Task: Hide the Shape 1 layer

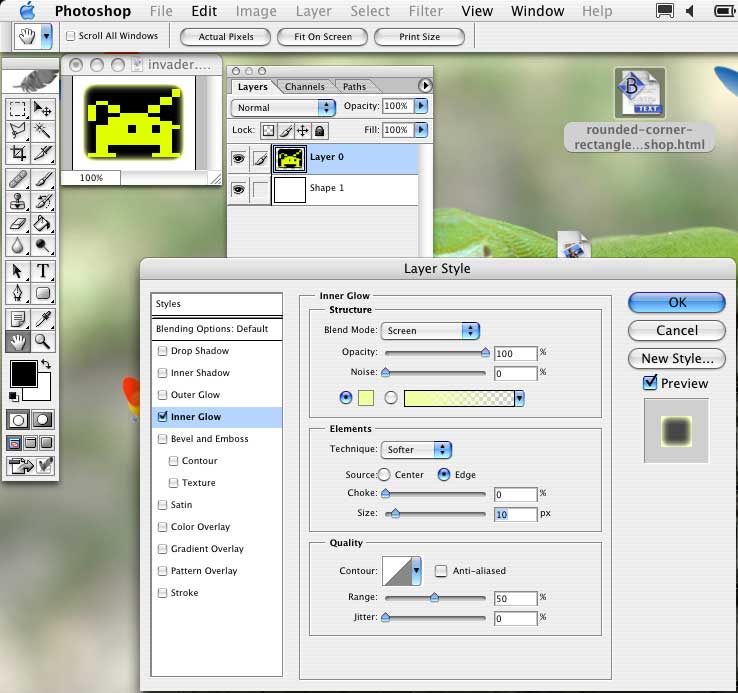Action: 239,190
